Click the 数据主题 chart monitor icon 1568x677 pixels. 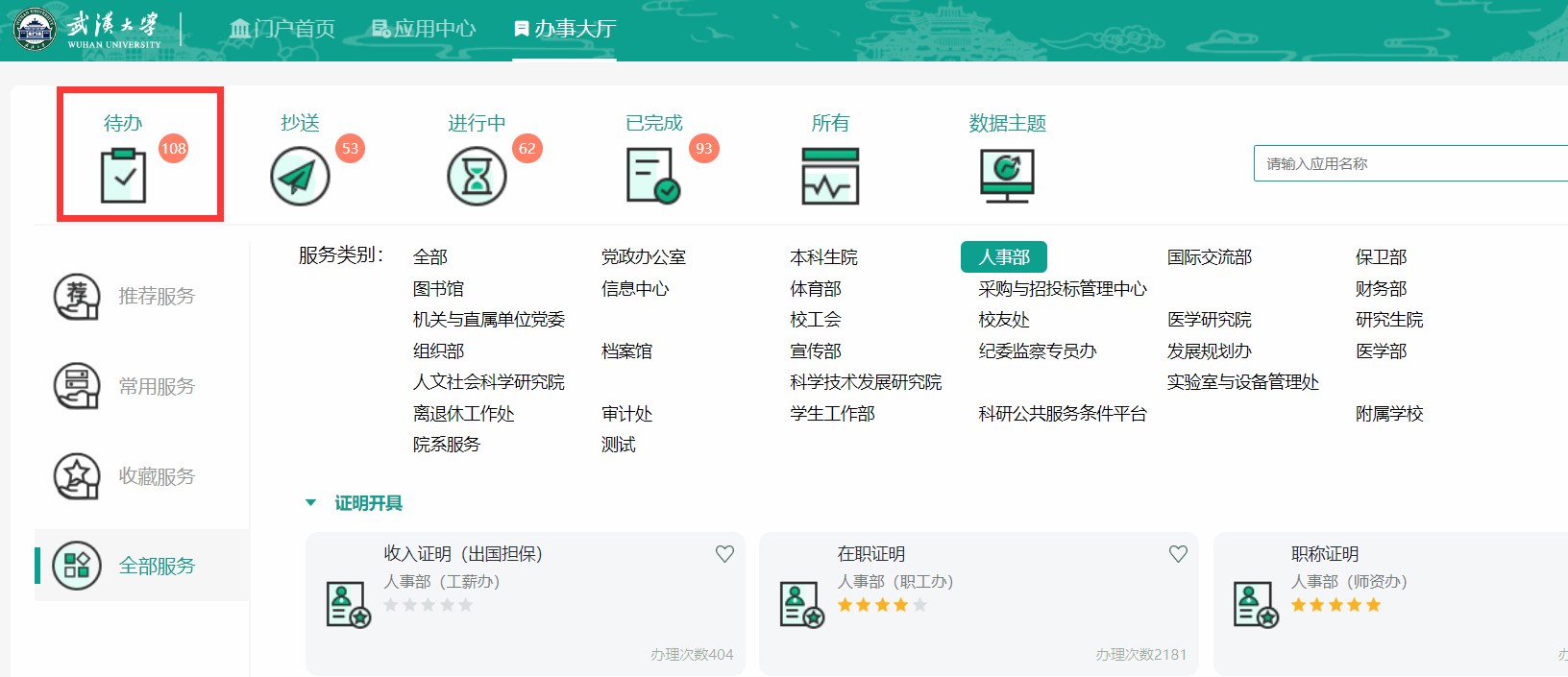1007,176
